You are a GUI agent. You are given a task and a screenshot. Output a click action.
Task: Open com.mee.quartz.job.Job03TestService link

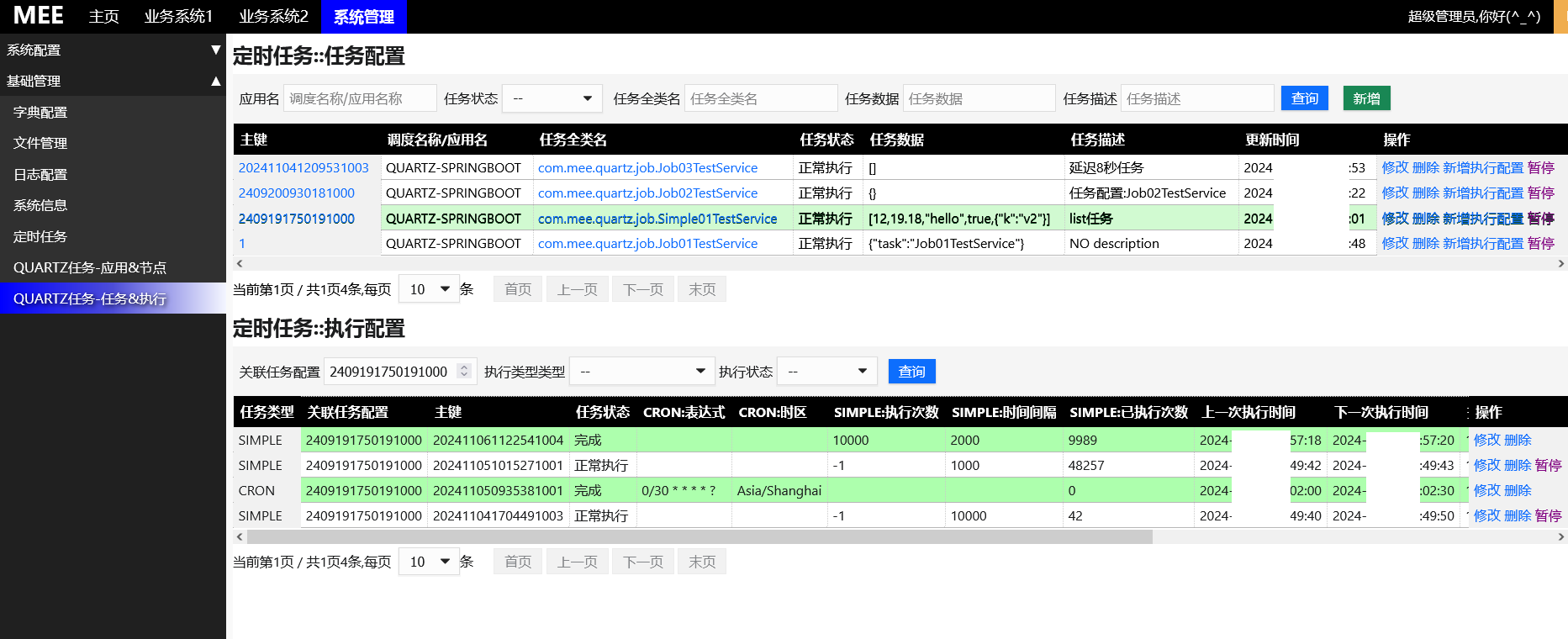tap(647, 167)
